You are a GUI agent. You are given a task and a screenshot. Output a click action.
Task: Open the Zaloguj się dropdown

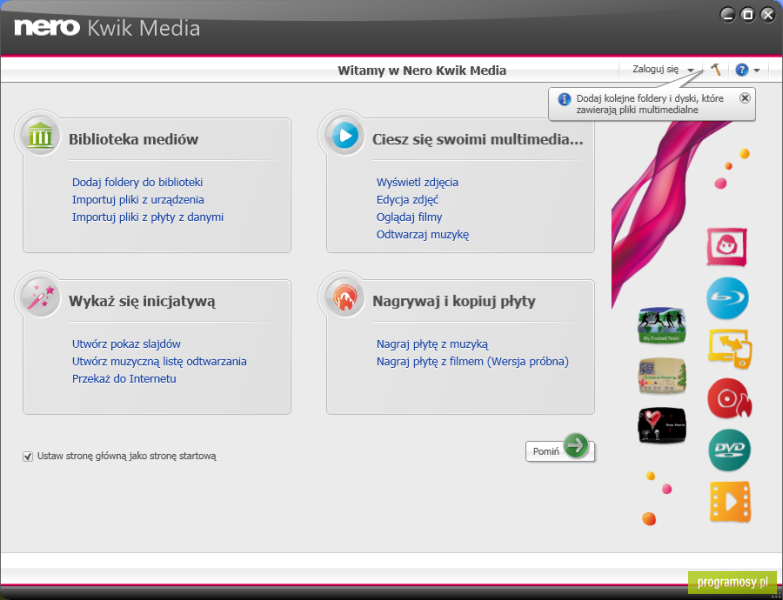click(663, 69)
